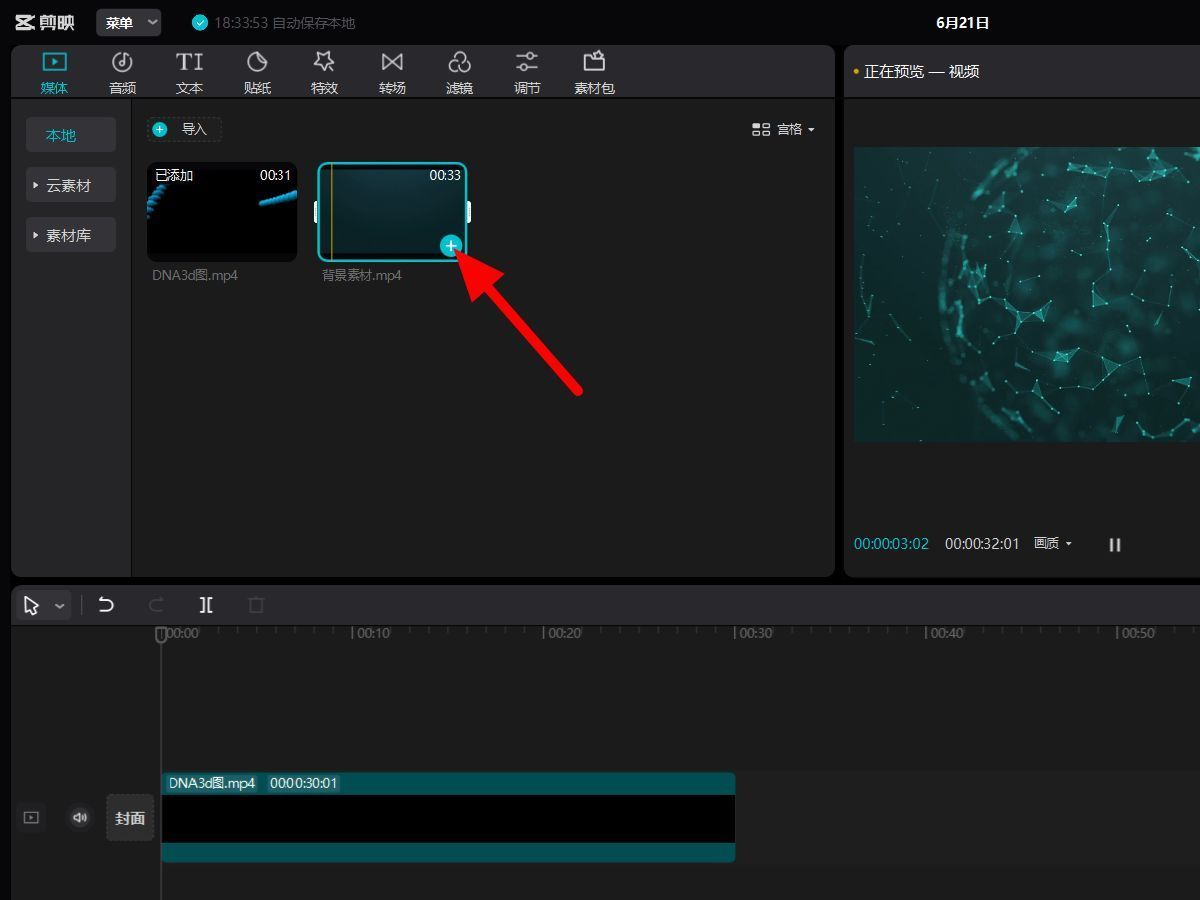
Task: Open the 滤镜 filters panel
Action: click(x=459, y=72)
